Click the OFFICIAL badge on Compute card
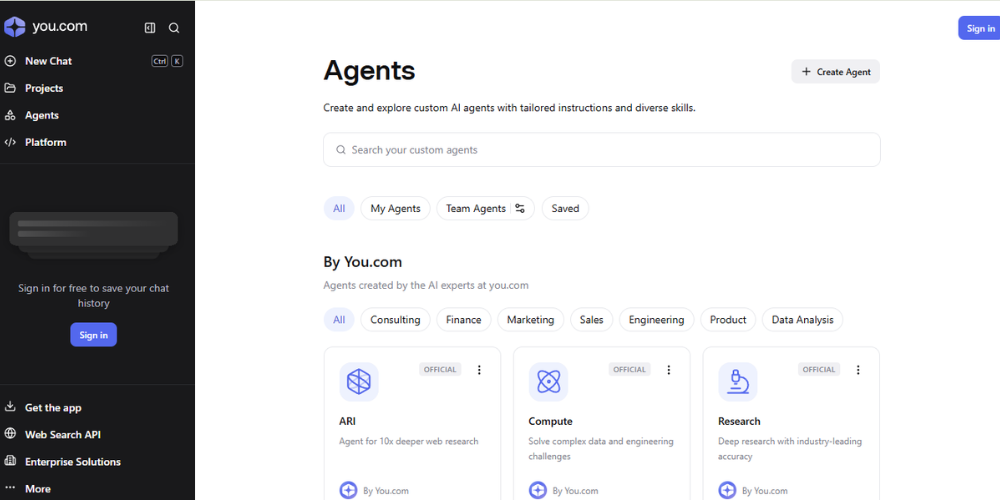The width and height of the screenshot is (1000, 500). (629, 369)
